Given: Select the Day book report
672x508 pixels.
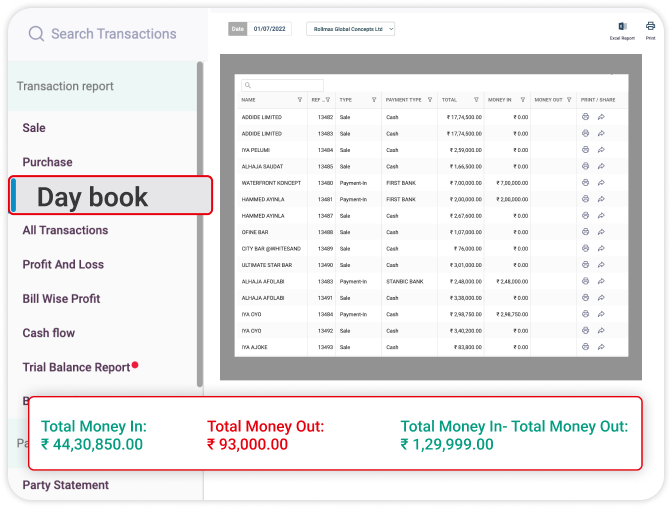Looking at the screenshot, I should (111, 195).
